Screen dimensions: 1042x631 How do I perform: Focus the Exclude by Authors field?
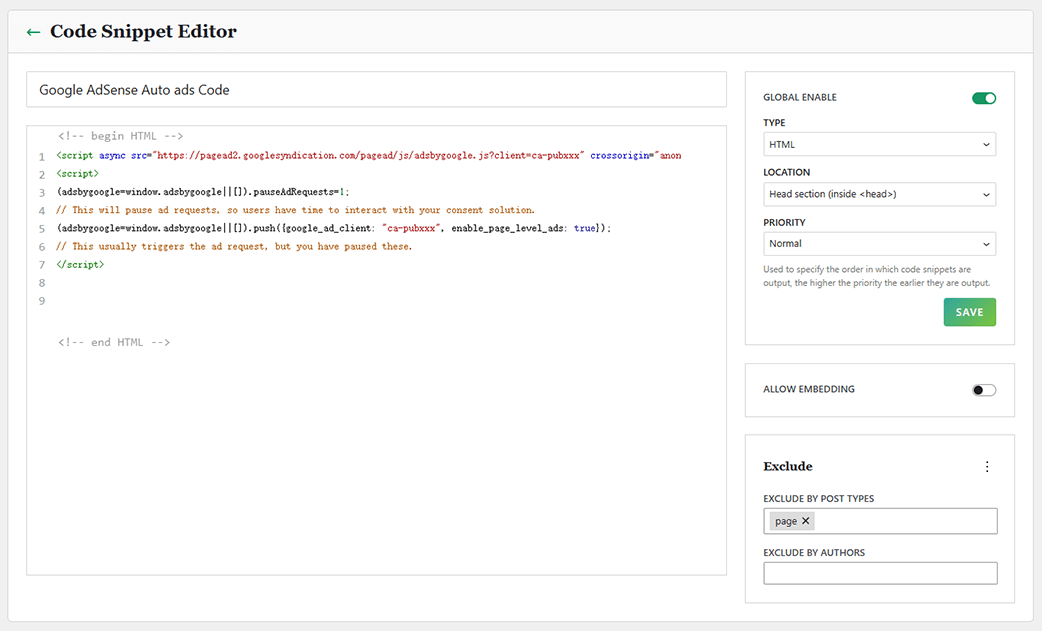click(x=880, y=573)
